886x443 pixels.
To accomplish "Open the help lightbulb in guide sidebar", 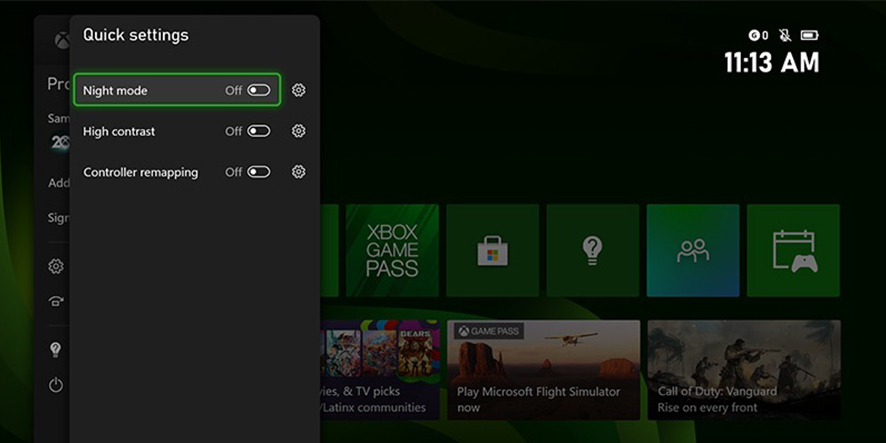I will click(x=55, y=350).
